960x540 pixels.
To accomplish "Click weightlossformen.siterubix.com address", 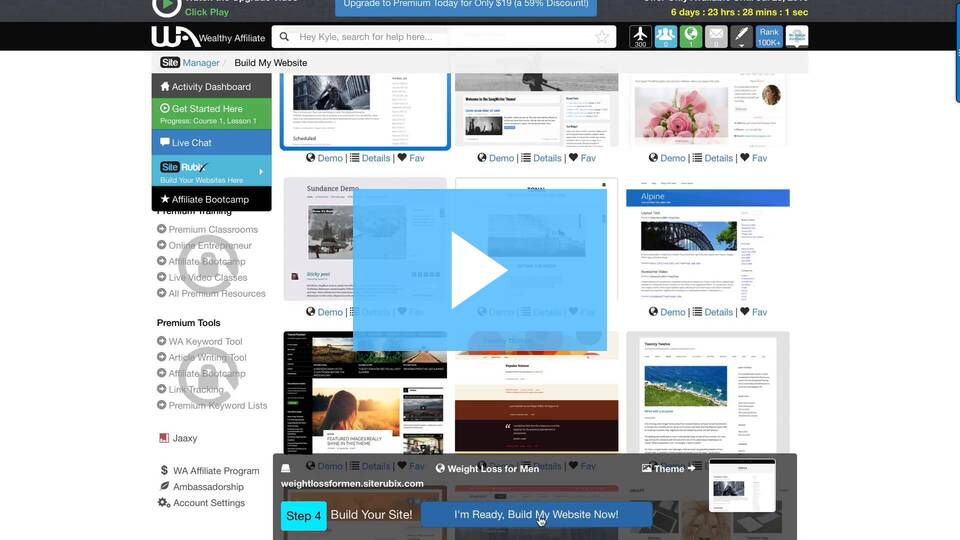I will click(x=352, y=483).
